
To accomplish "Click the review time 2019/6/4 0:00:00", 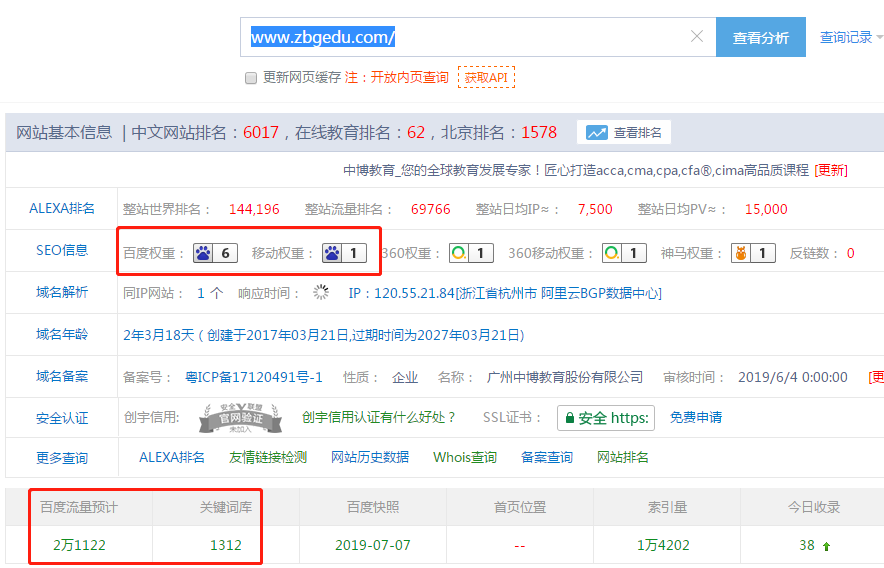I will 793,377.
